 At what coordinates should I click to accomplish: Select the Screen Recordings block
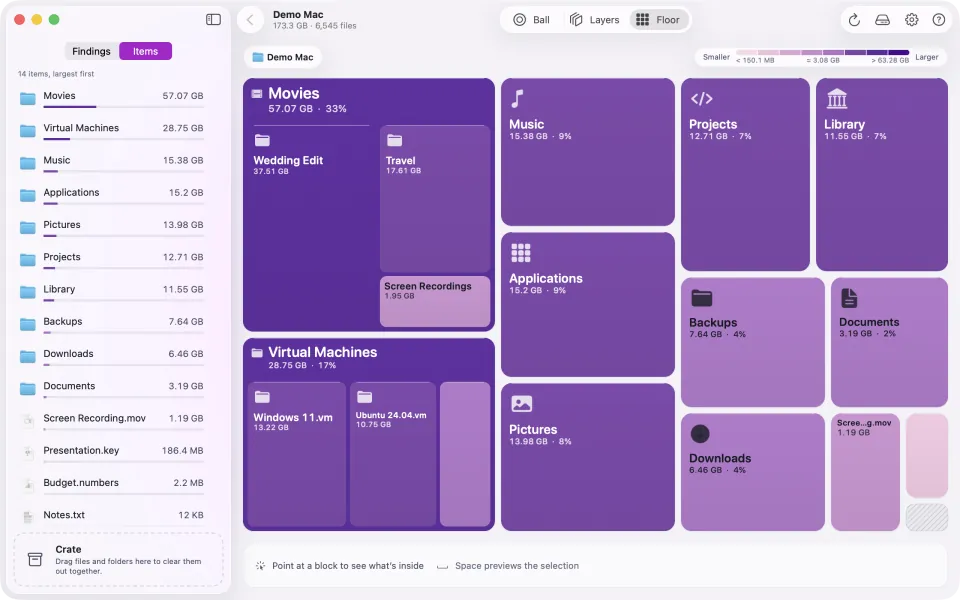[x=435, y=301]
